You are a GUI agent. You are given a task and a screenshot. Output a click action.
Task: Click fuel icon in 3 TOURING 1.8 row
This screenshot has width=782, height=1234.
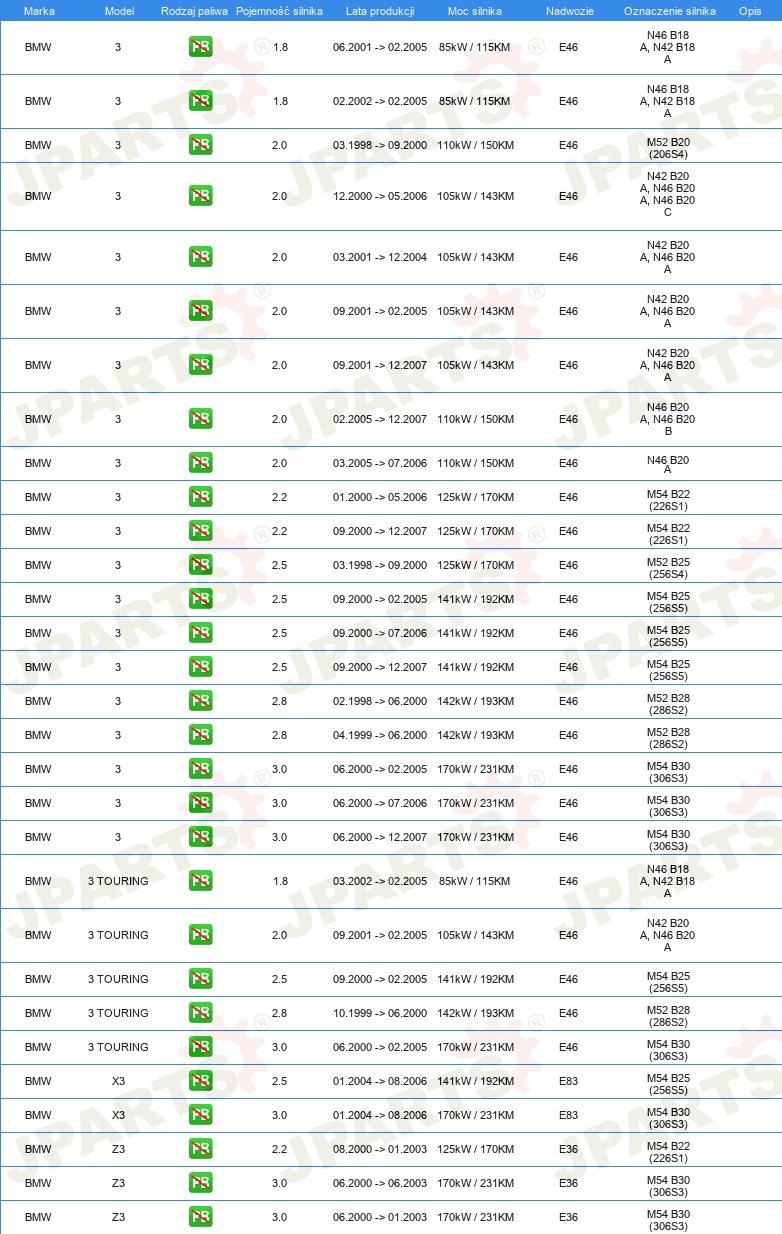point(201,881)
